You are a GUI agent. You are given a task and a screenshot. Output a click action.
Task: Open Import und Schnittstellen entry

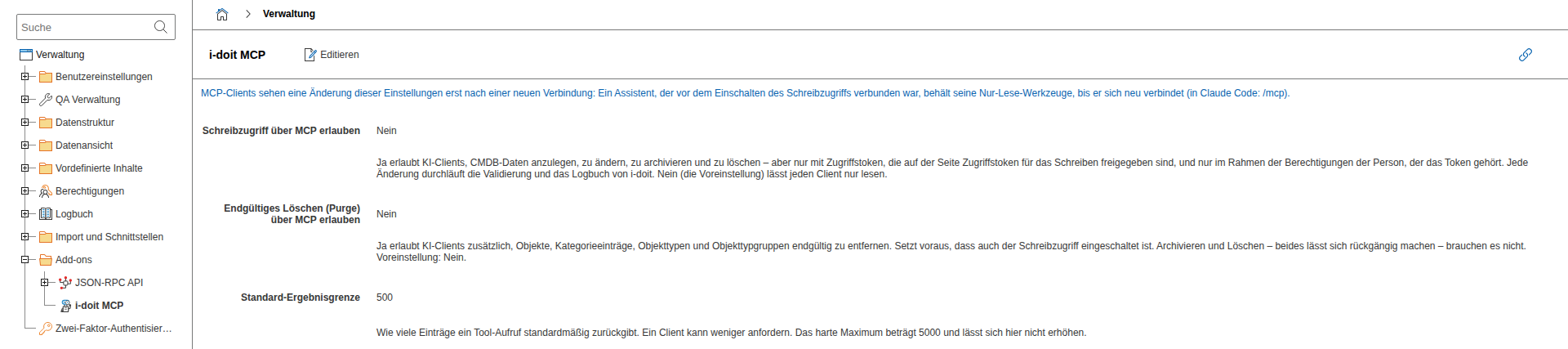pyautogui.click(x=109, y=237)
